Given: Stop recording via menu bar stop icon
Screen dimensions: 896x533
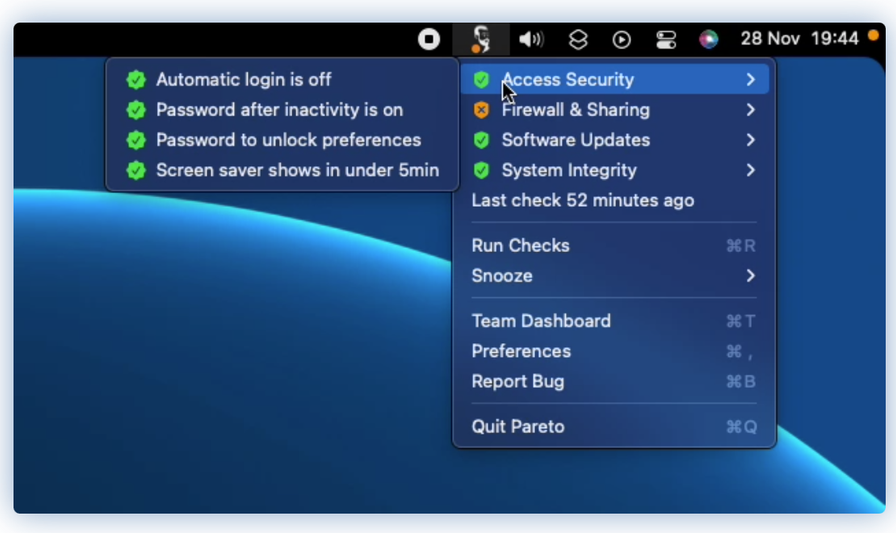Looking at the screenshot, I should 429,39.
